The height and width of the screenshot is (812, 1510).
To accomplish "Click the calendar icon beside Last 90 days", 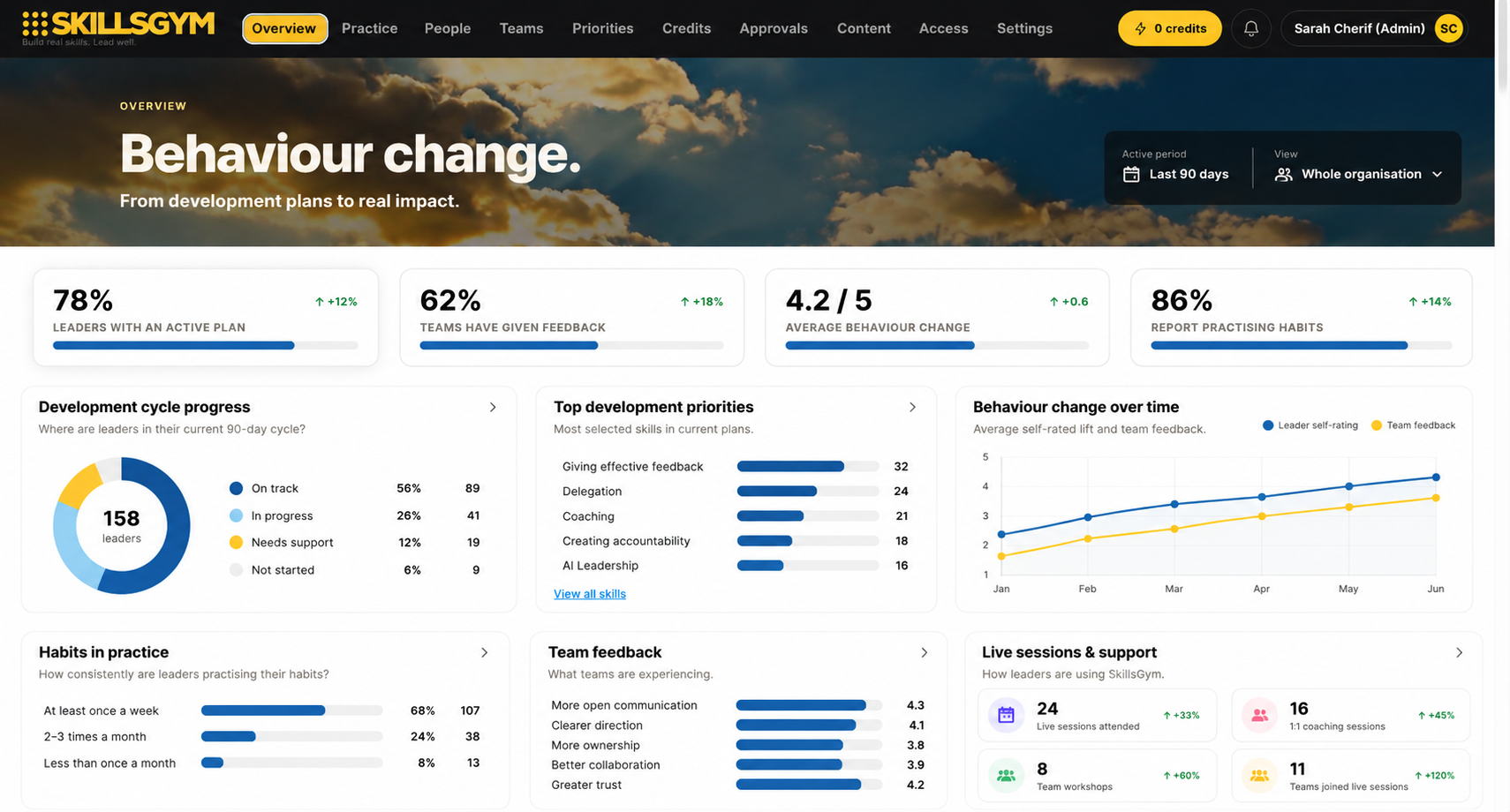I will (1131, 174).
